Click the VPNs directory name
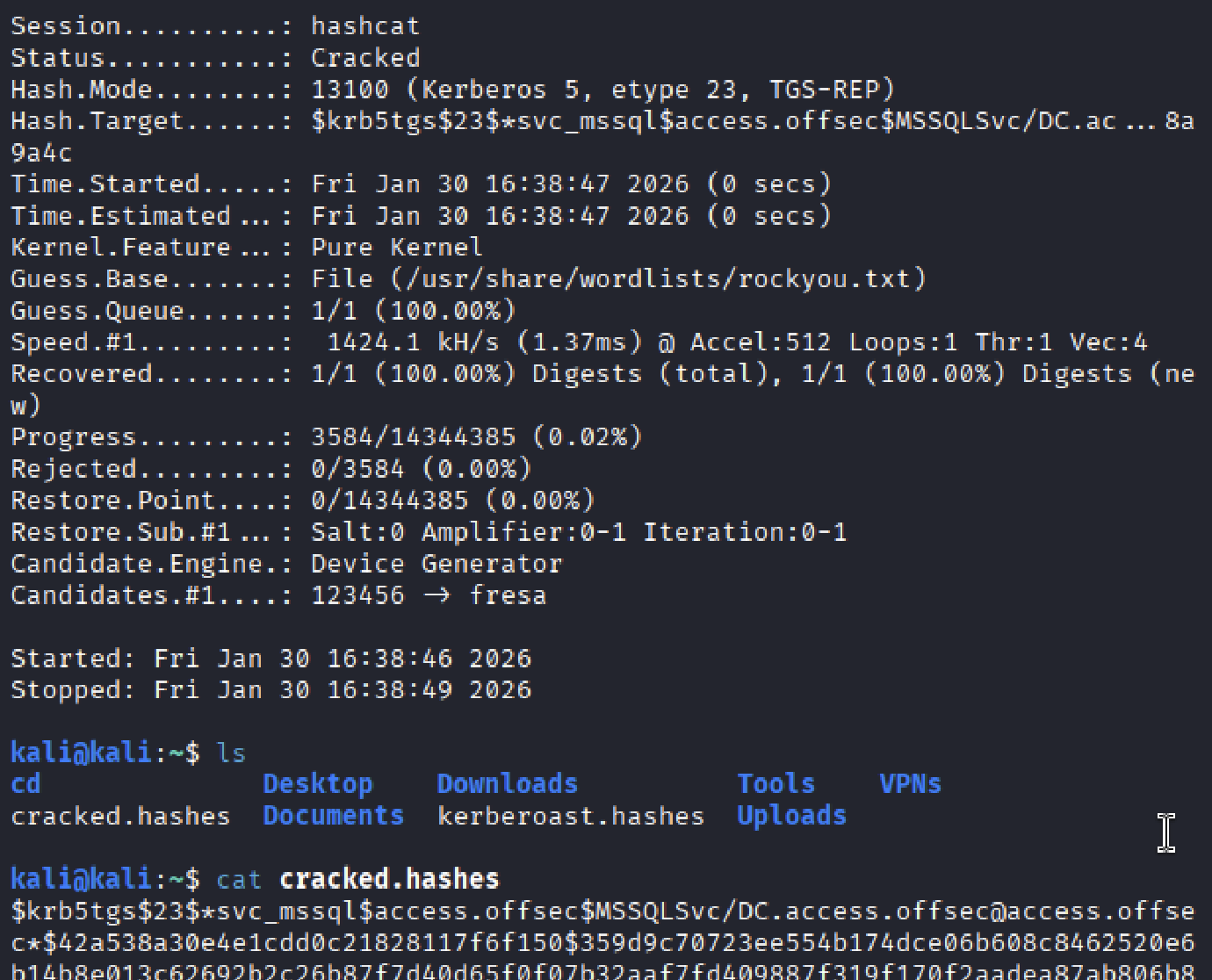The height and width of the screenshot is (980, 1212). pyautogui.click(x=910, y=783)
